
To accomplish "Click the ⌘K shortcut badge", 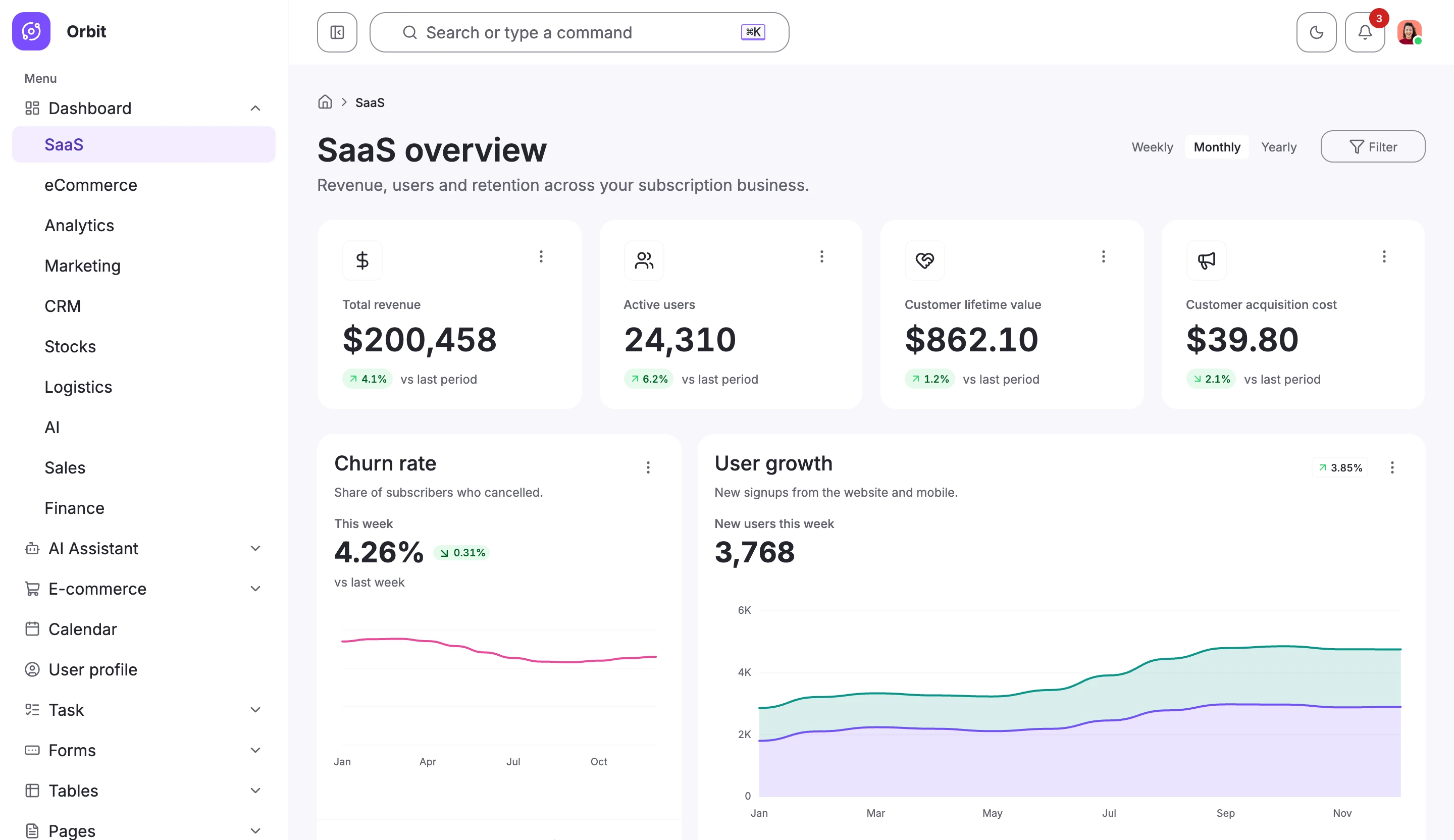I will (753, 32).
